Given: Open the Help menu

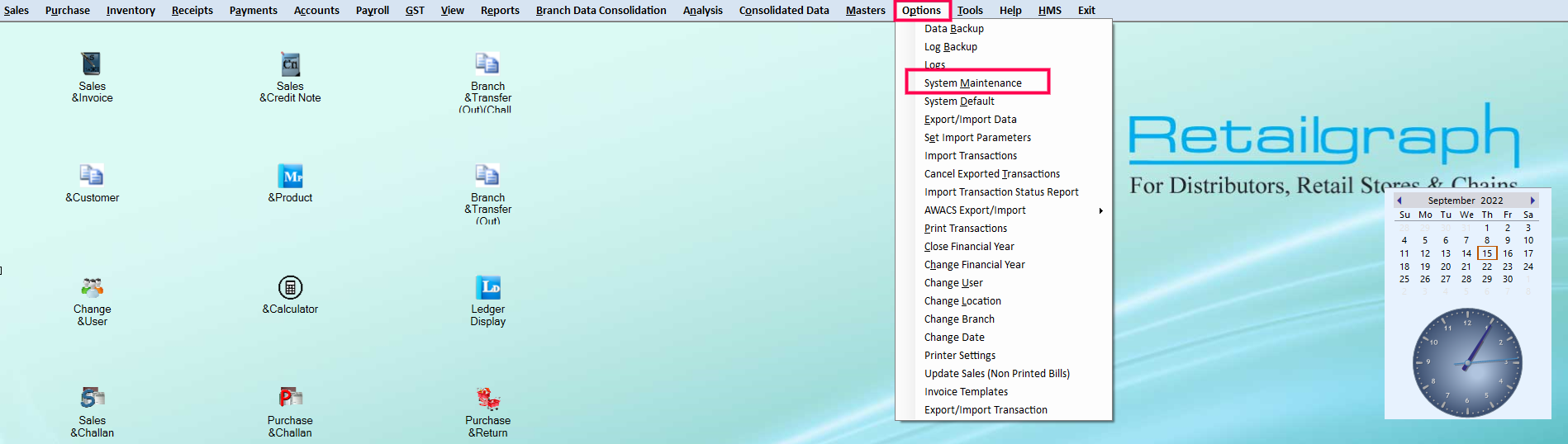Looking at the screenshot, I should pyautogui.click(x=1010, y=11).
